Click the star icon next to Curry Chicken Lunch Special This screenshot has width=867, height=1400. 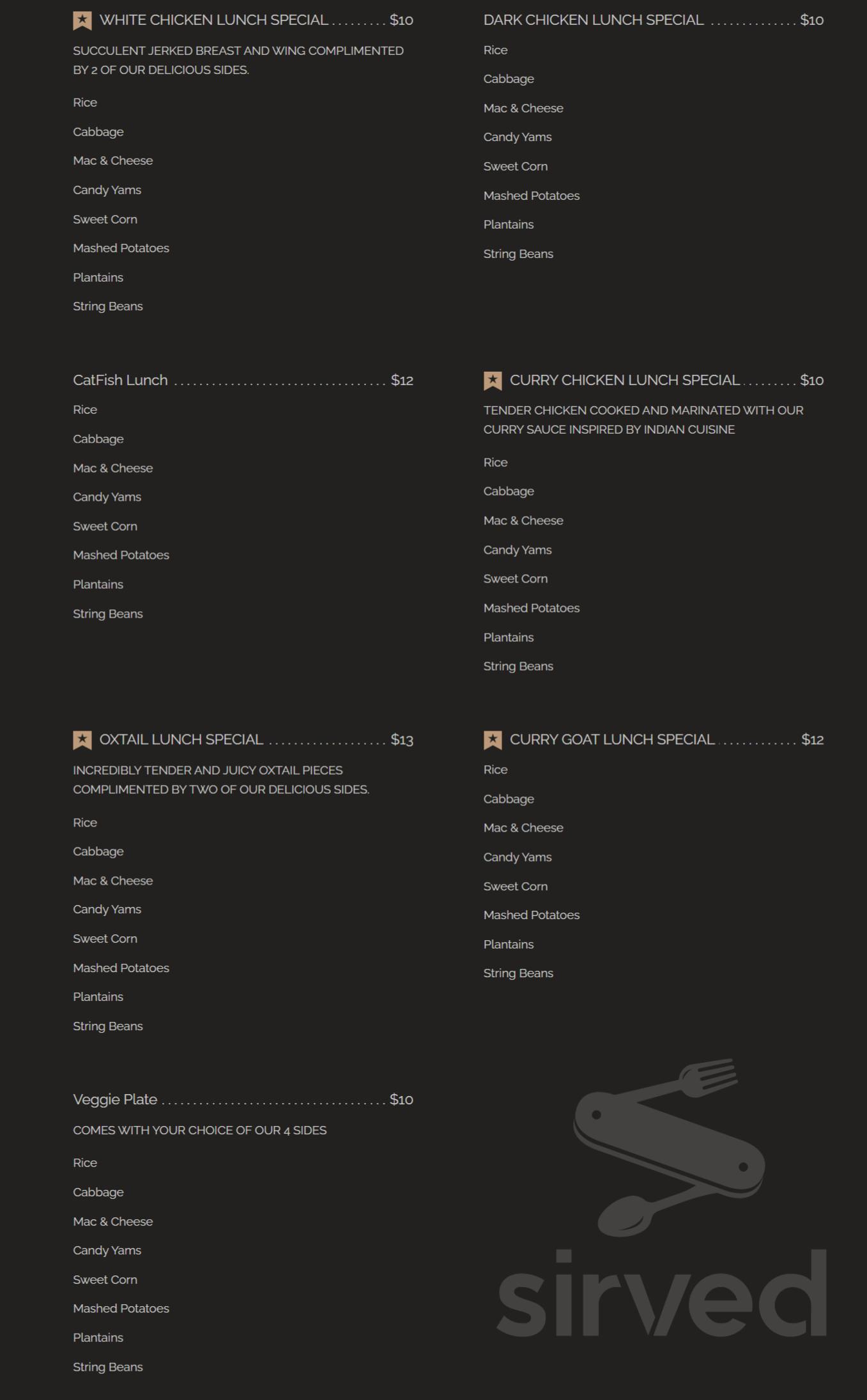pyautogui.click(x=493, y=381)
